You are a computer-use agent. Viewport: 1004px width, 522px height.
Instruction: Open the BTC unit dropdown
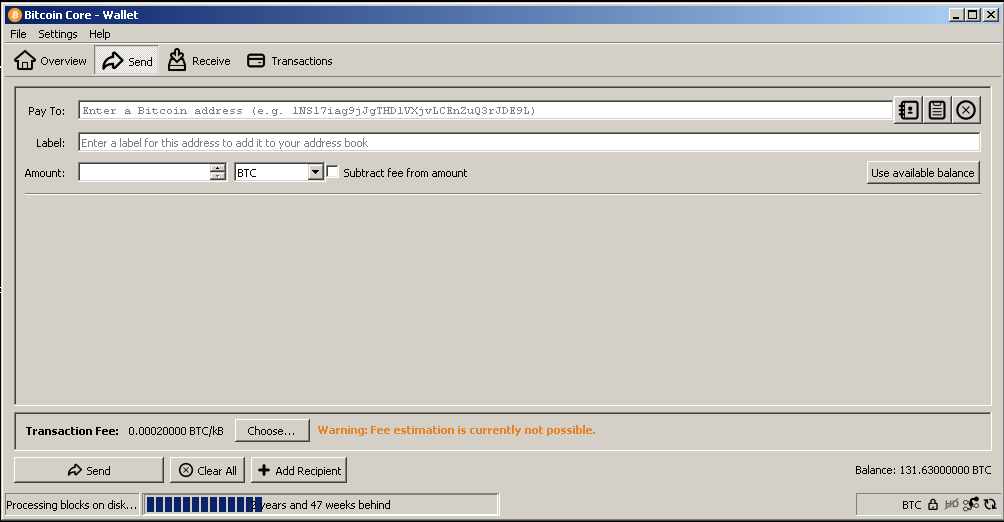point(279,172)
